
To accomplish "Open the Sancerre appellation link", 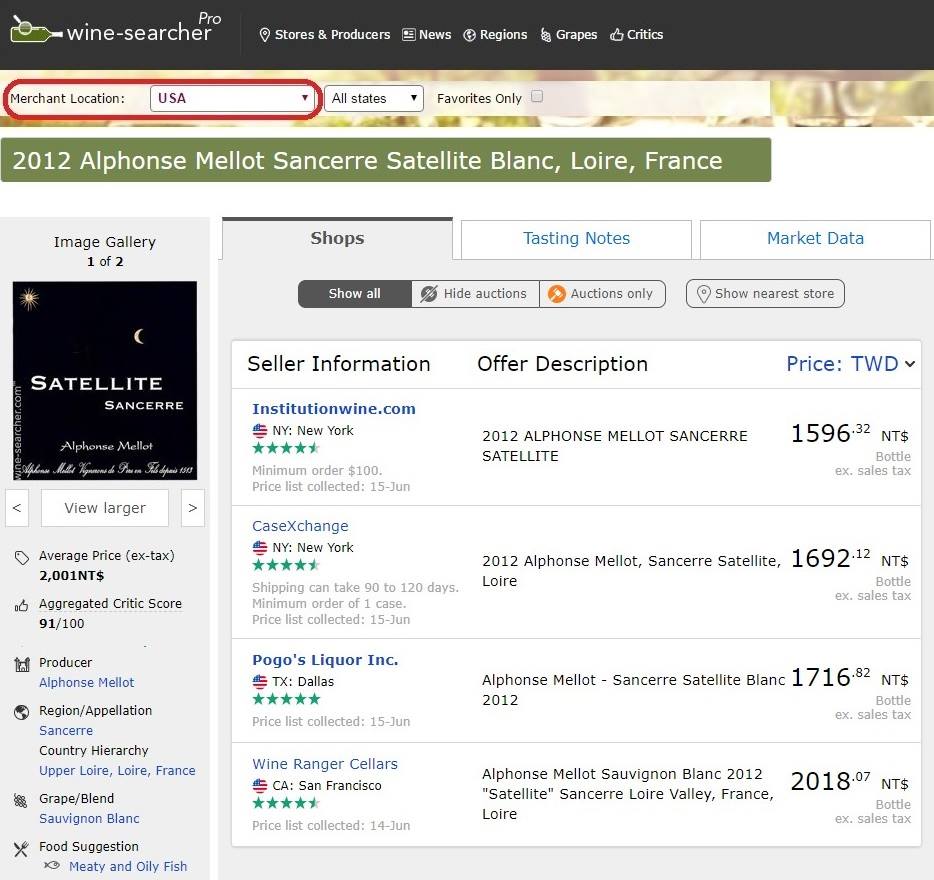I will pos(66,730).
